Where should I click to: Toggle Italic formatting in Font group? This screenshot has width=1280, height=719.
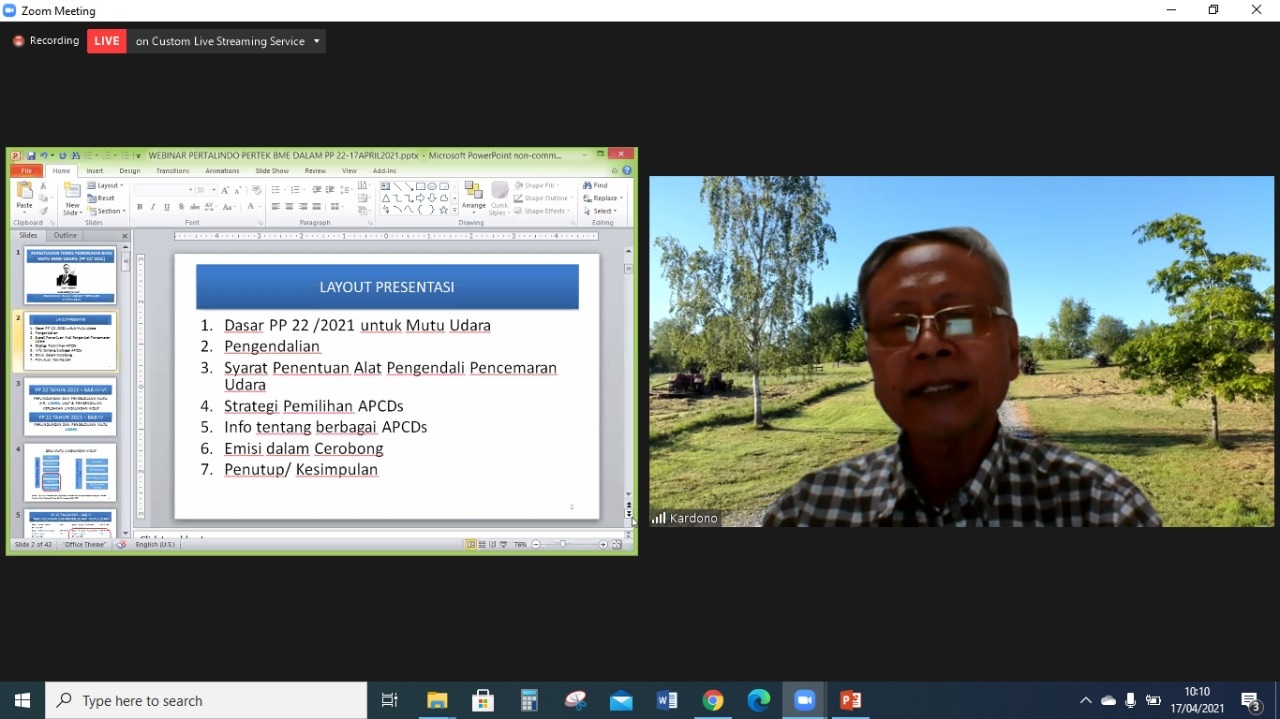click(x=153, y=207)
